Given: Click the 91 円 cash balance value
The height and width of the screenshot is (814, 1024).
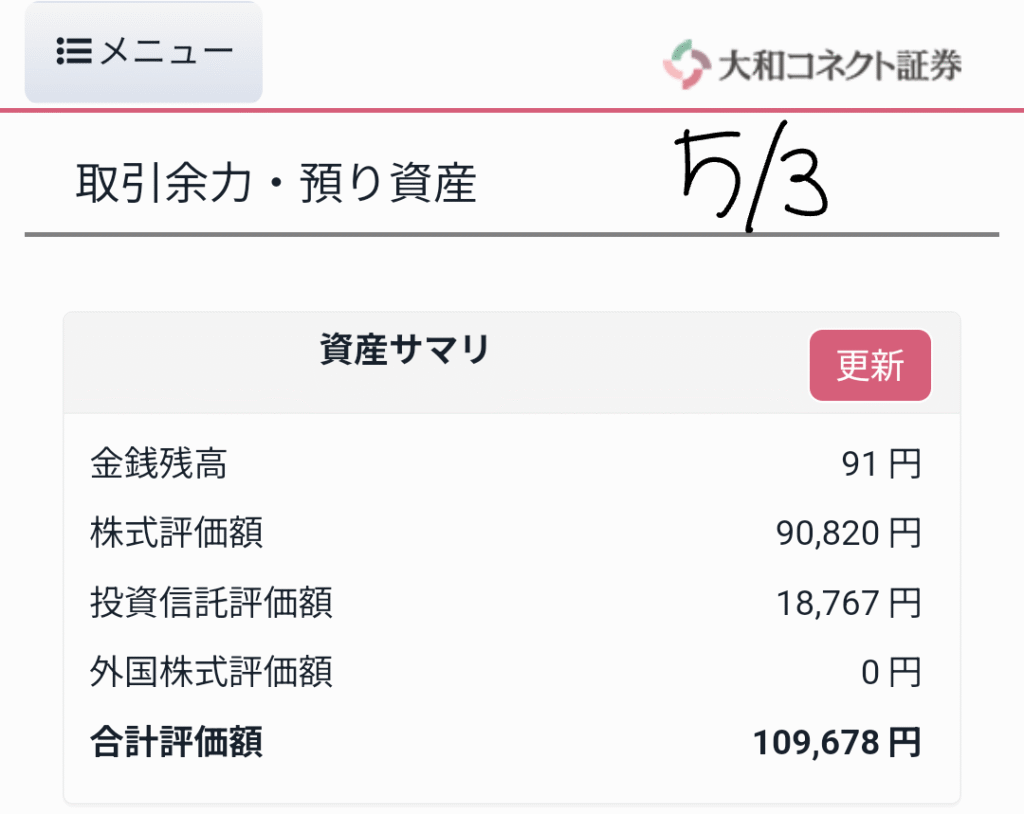Looking at the screenshot, I should click(881, 464).
